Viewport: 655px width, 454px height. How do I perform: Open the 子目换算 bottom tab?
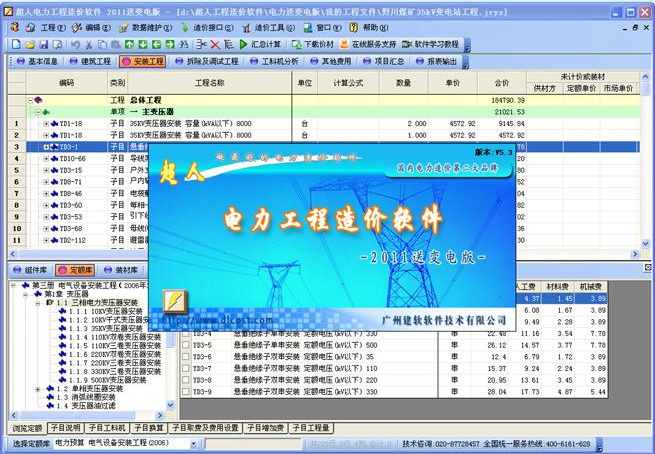pyautogui.click(x=148, y=428)
